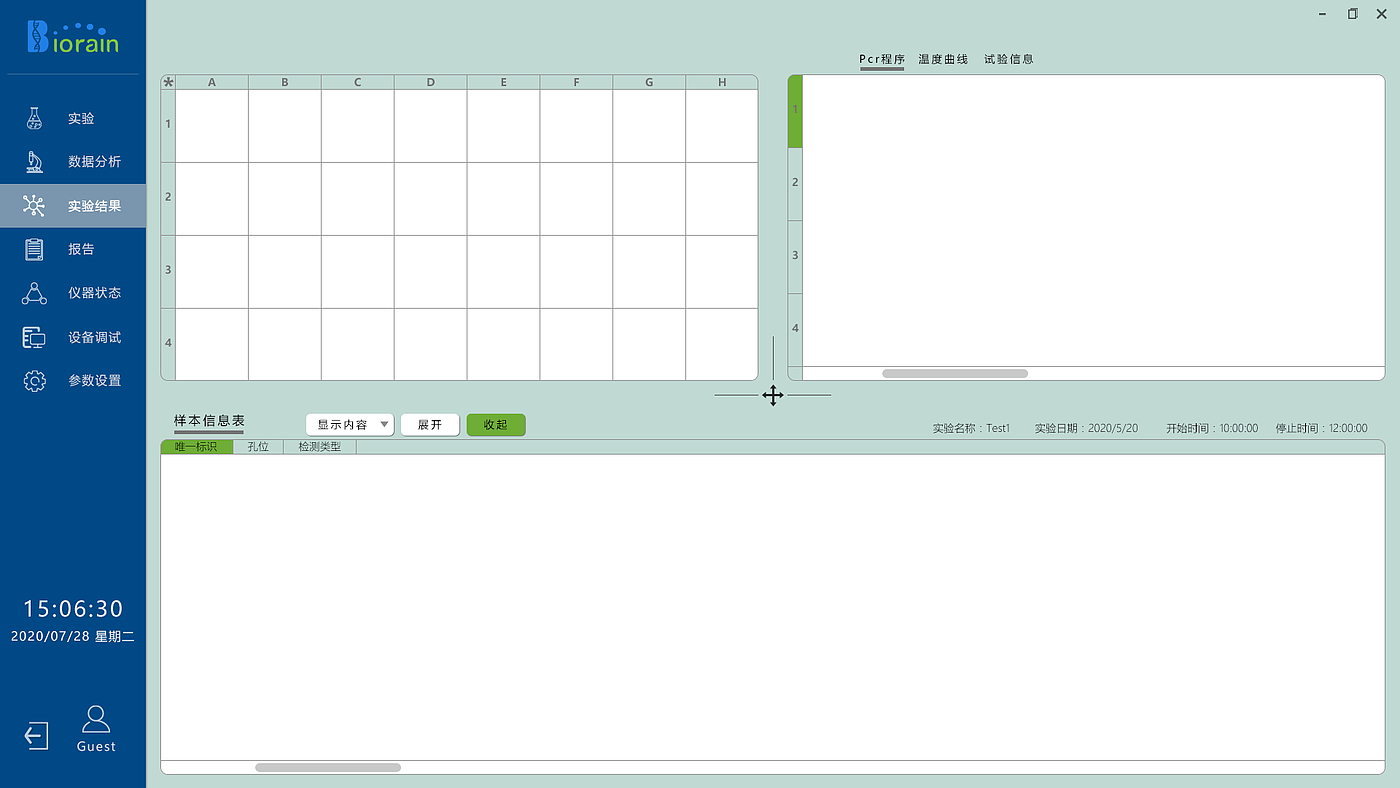This screenshot has width=1400, height=788.
Task: Open 仪器状态 triangle nodes icon
Action: click(35, 293)
